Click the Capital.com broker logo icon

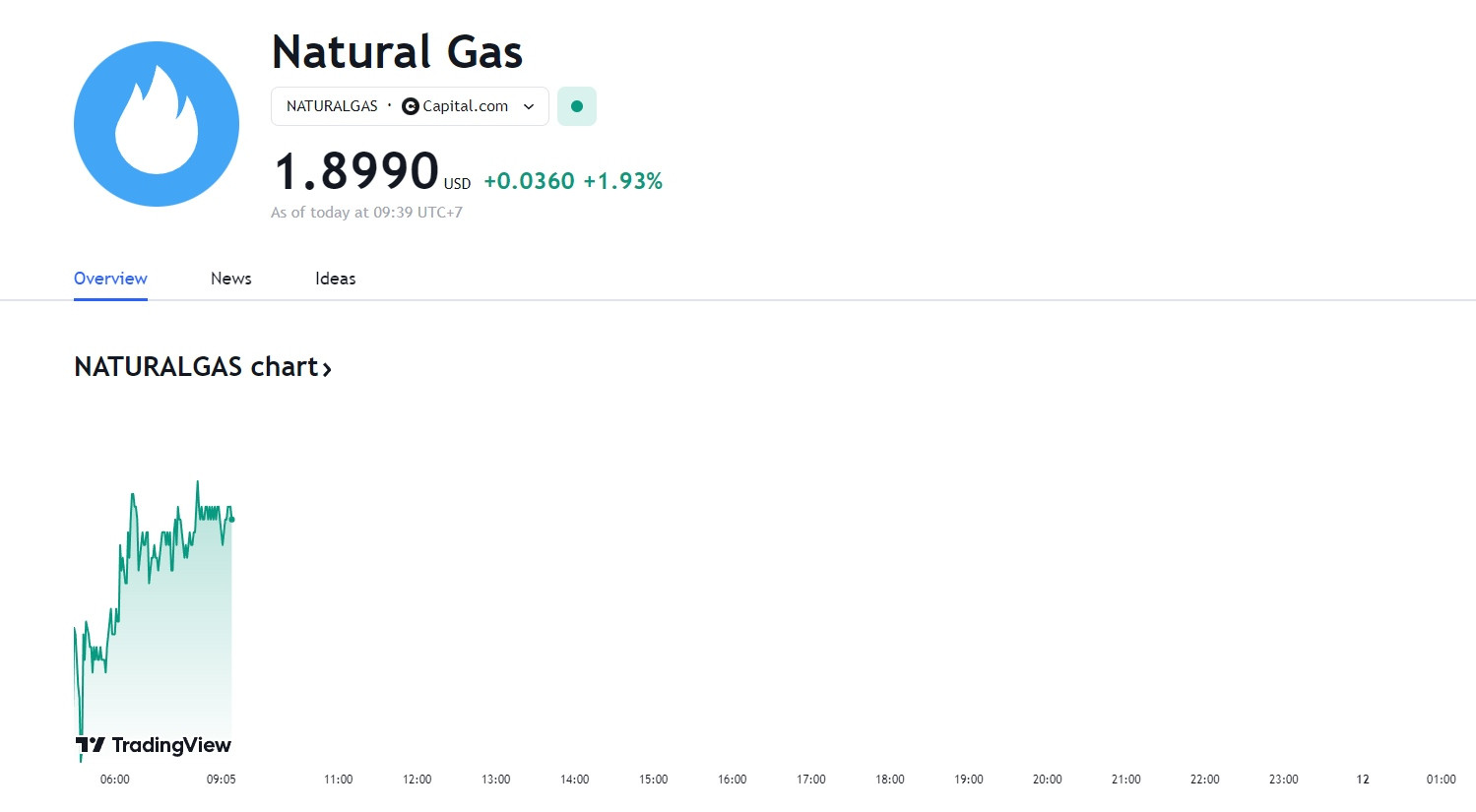[411, 106]
